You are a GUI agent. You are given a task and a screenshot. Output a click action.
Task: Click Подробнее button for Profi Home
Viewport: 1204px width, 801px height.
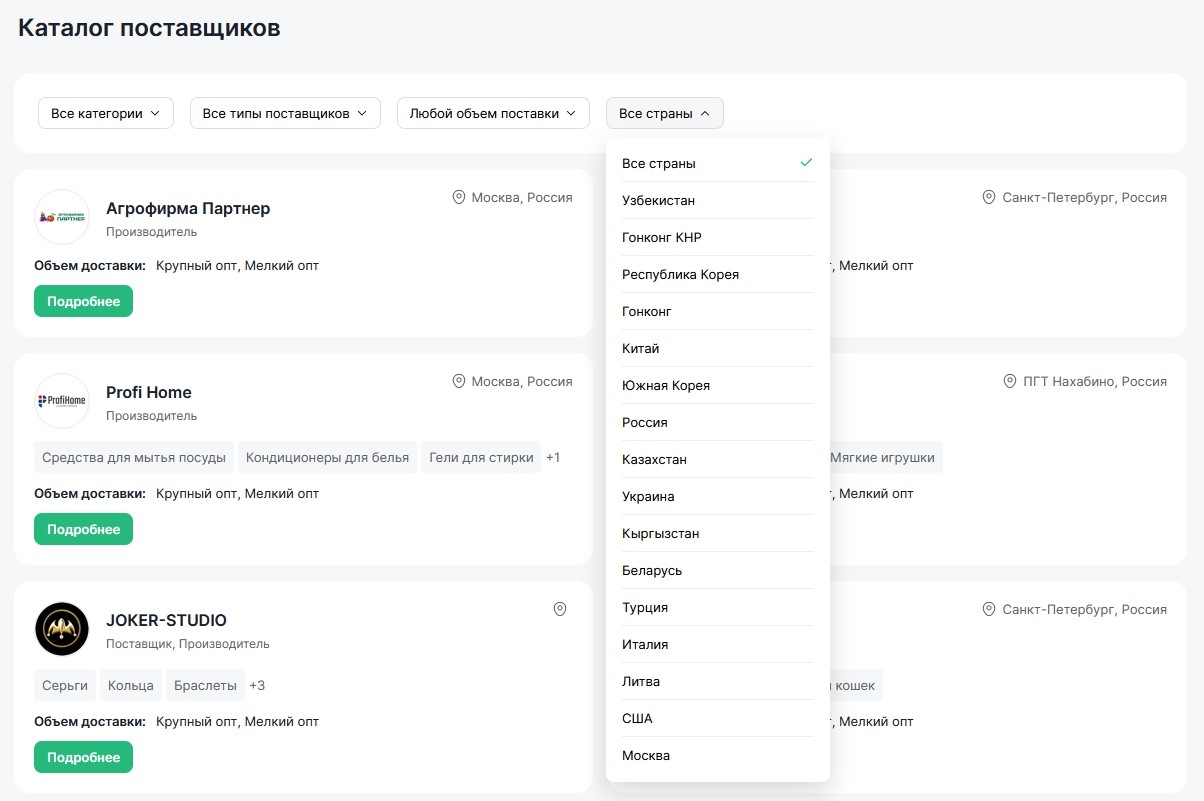tap(83, 529)
